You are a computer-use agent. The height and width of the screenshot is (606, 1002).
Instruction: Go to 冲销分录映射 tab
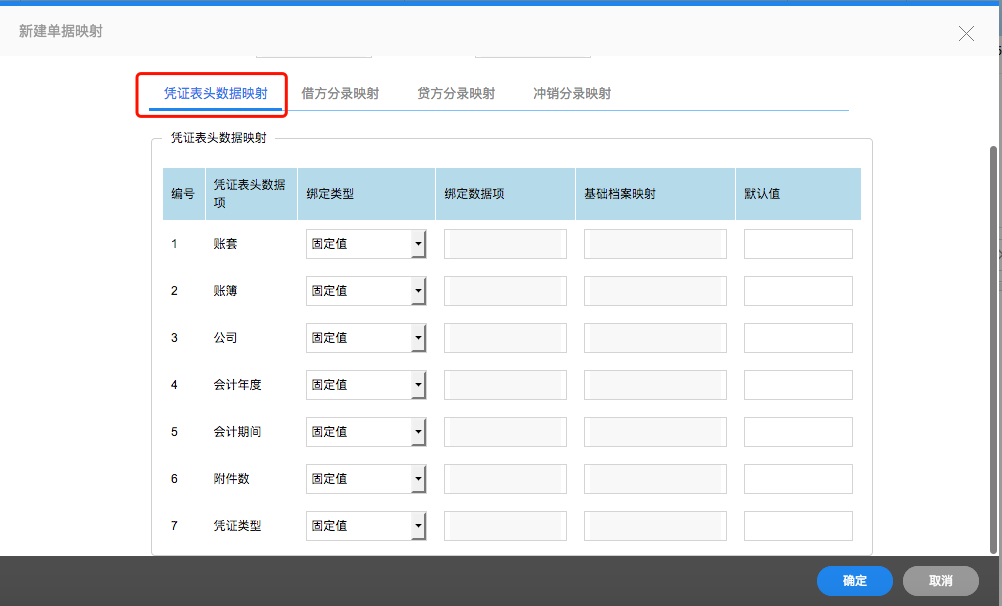click(572, 94)
